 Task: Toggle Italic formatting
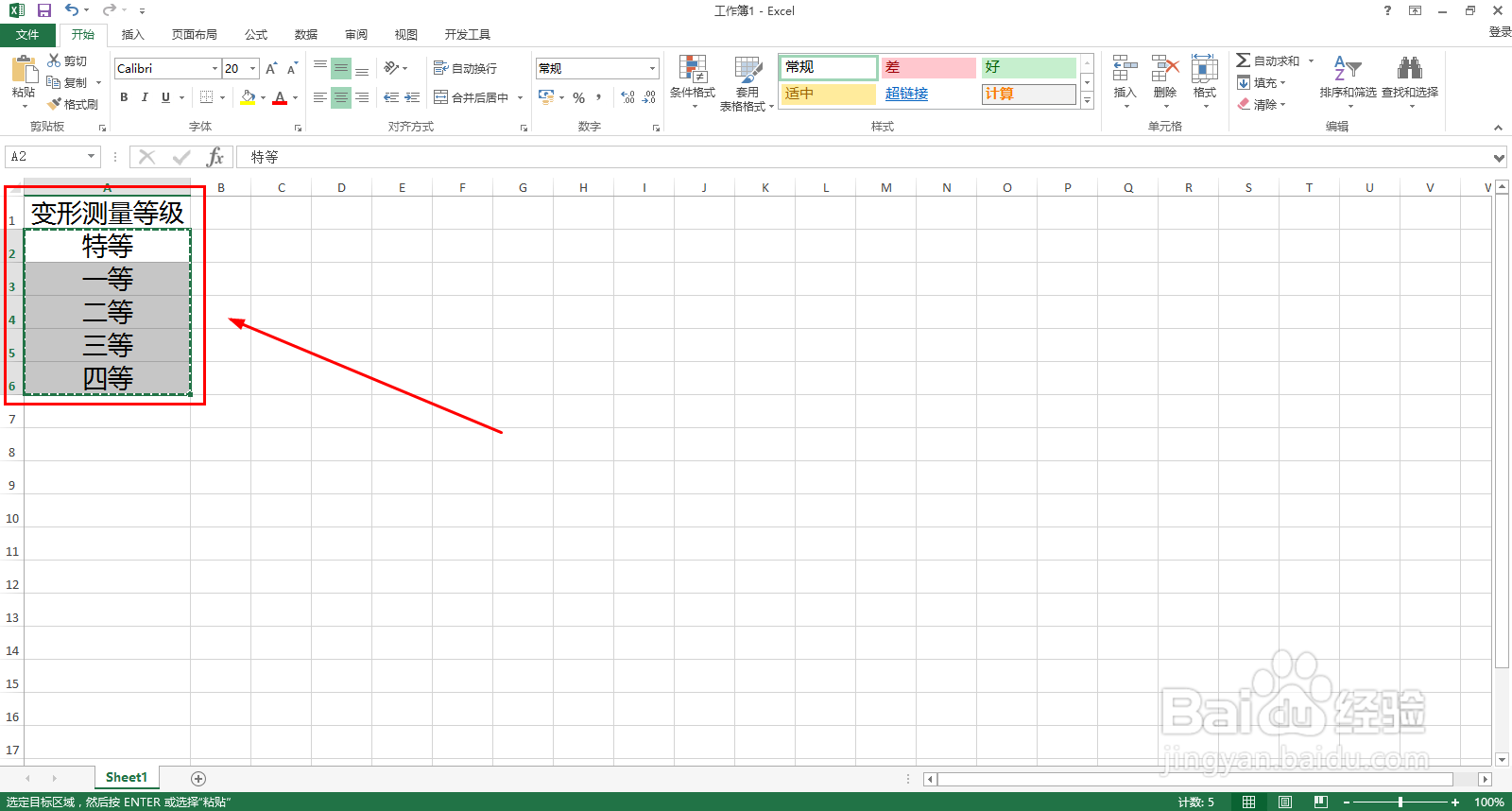pos(145,97)
